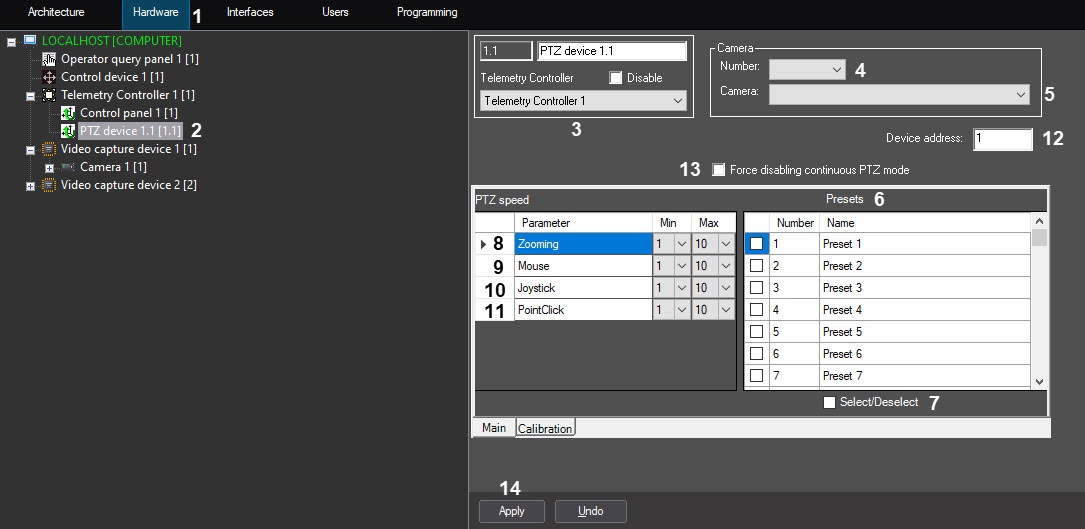Select the Joystick parameter row
1085x529 pixels.
click(583, 288)
